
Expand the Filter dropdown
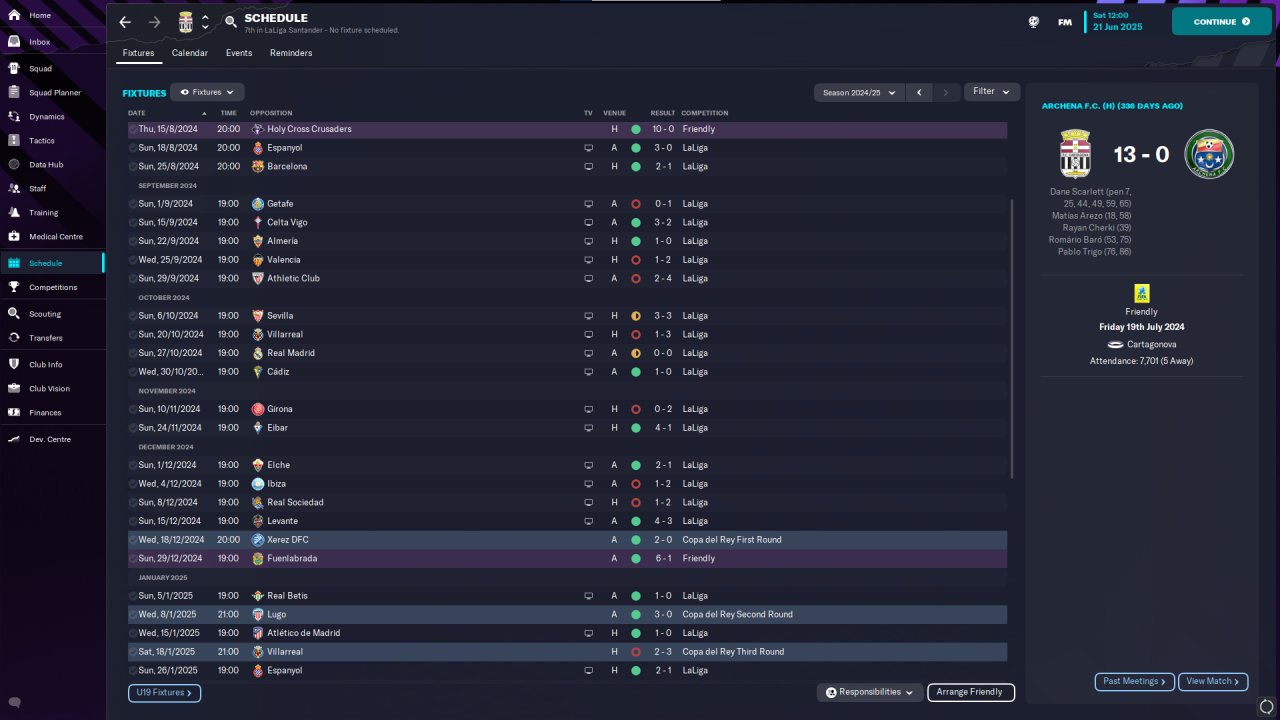(x=992, y=92)
